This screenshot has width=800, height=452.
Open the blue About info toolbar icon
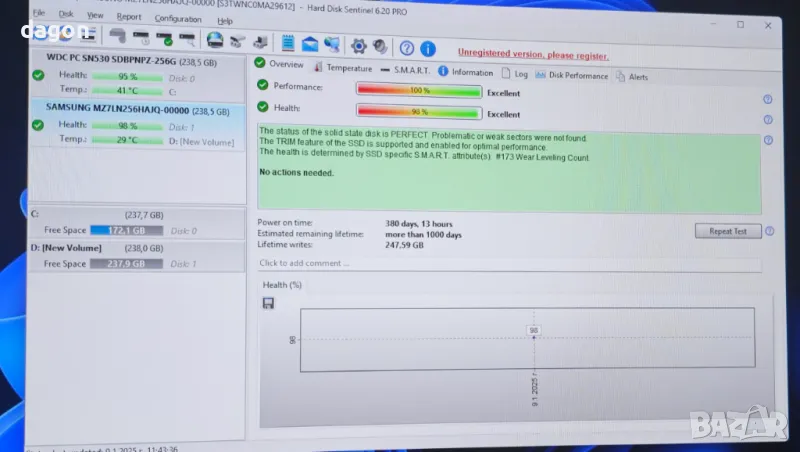pyautogui.click(x=427, y=48)
